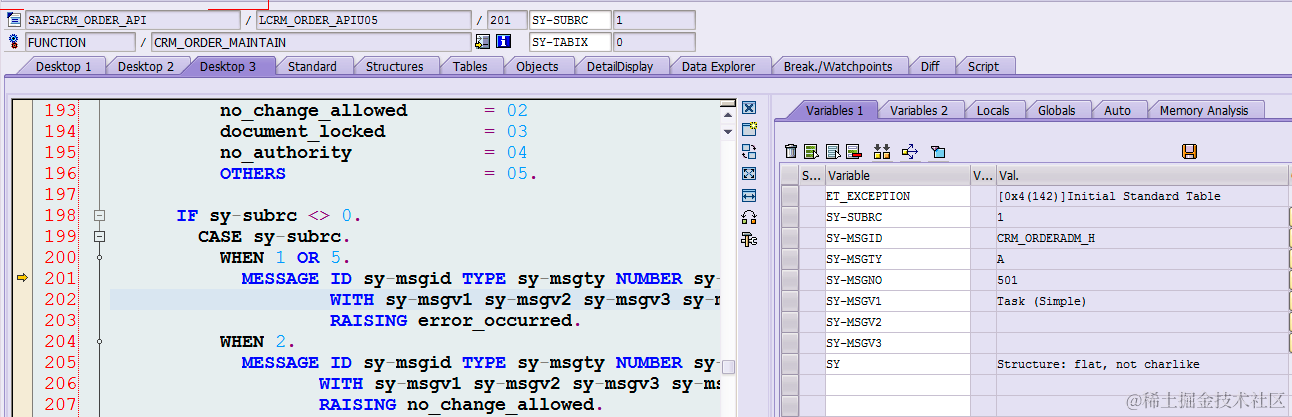The width and height of the screenshot is (1292, 417).
Task: Collapse the IF block at line 198
Action: pyautogui.click(x=99, y=216)
